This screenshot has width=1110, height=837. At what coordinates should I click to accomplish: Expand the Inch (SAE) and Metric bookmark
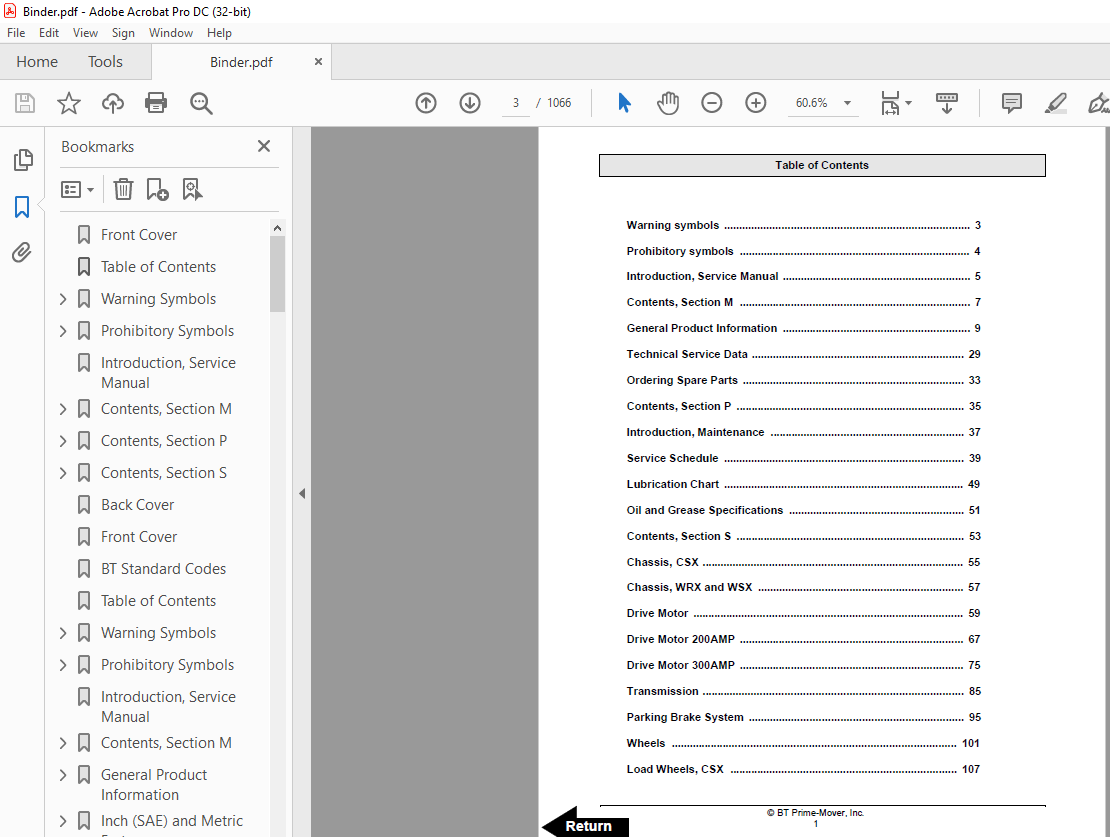[63, 821]
